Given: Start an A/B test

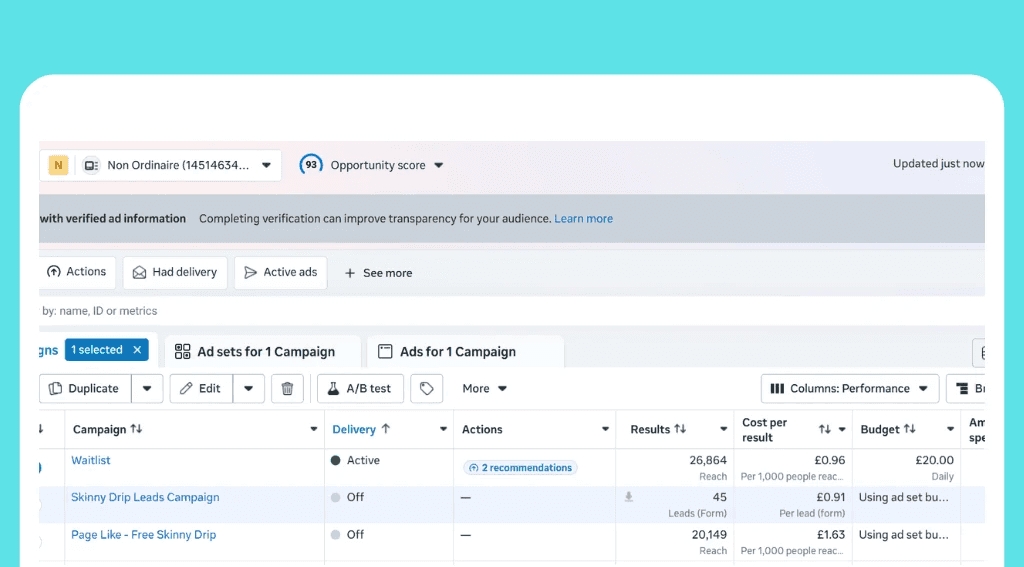Looking at the screenshot, I should coord(360,389).
